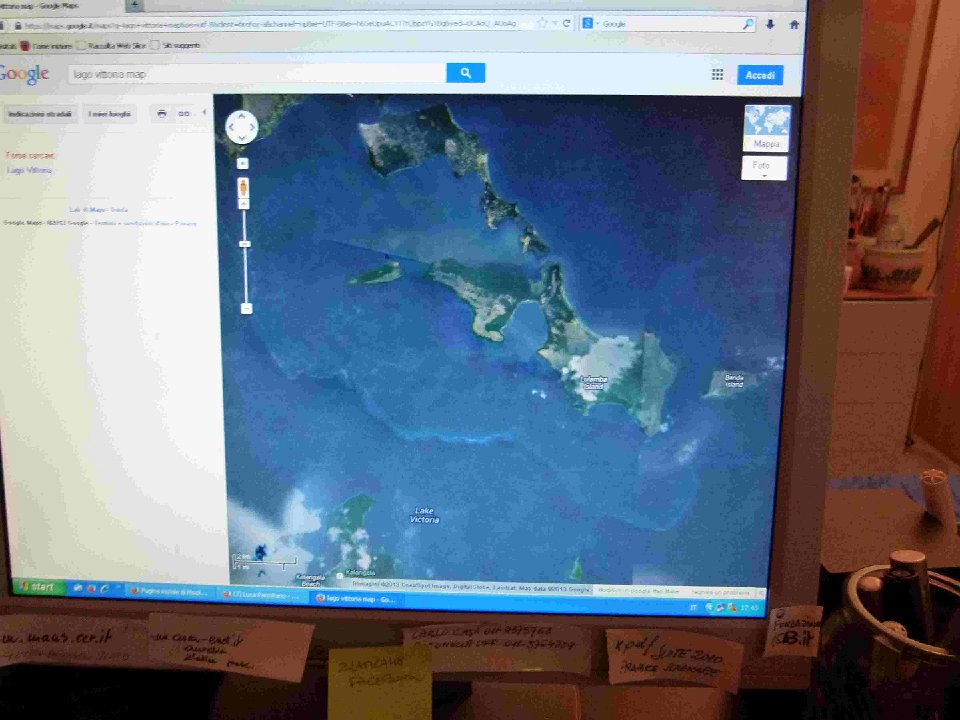This screenshot has height=720, width=960.
Task: Click the IT language indicator in the taskbar
Action: coord(694,607)
